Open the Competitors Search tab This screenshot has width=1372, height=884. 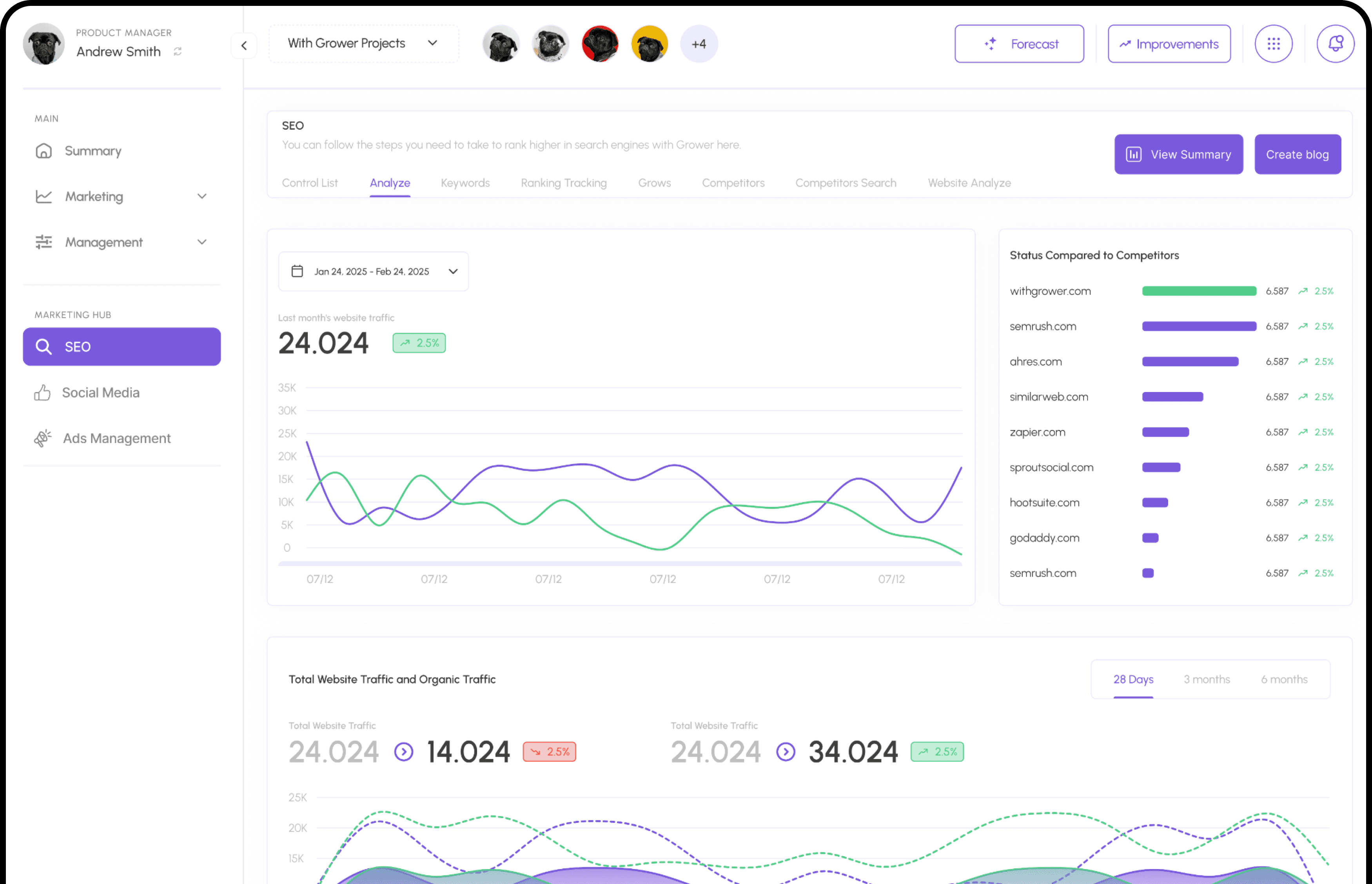(845, 183)
